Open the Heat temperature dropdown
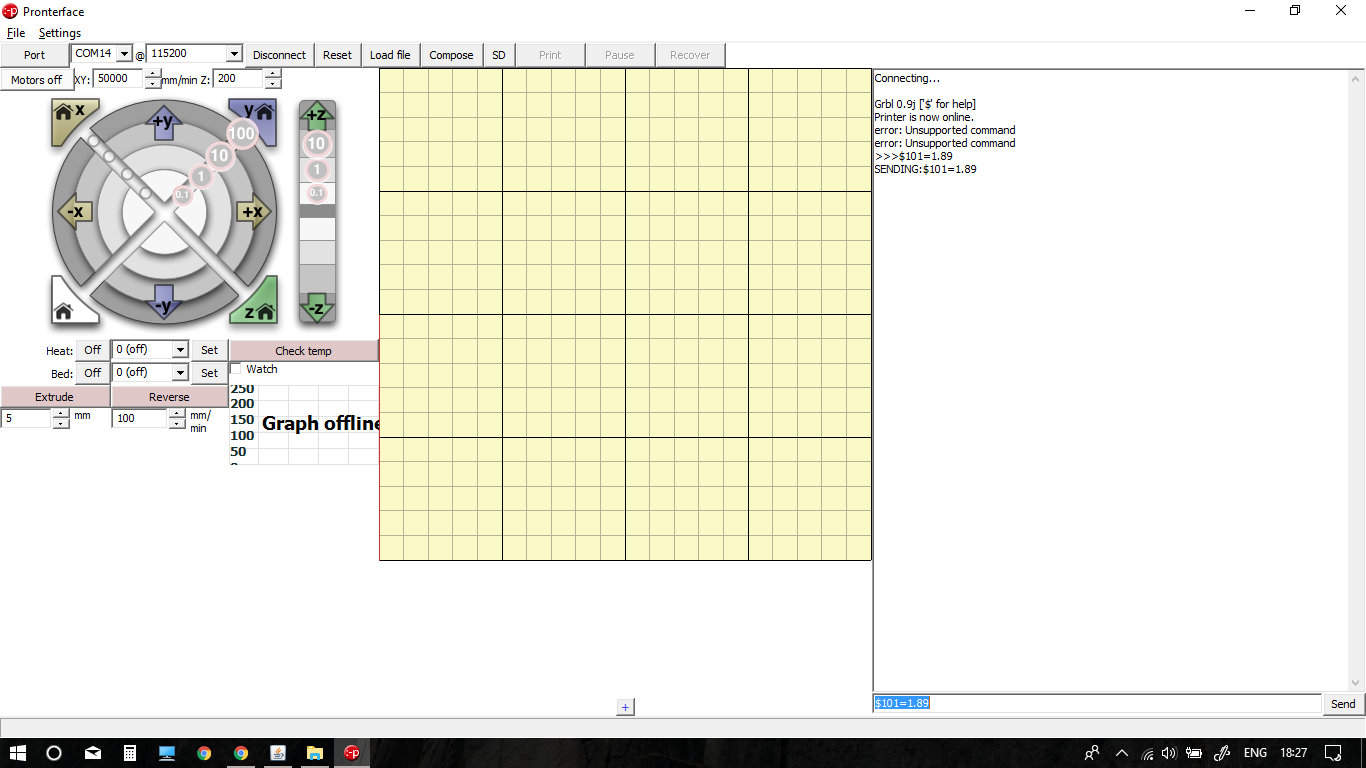Image resolution: width=1366 pixels, height=768 pixels. (180, 350)
